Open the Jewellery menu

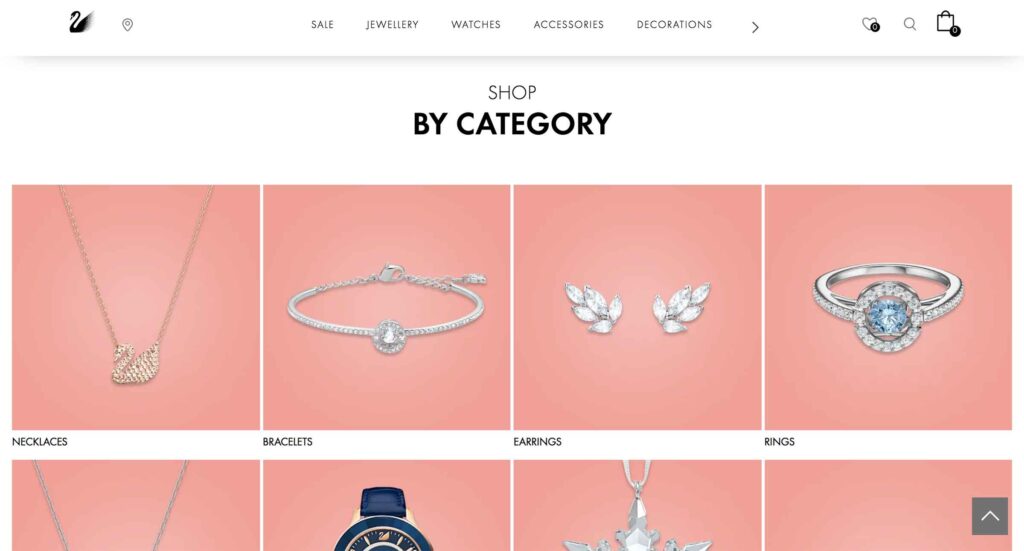click(x=392, y=25)
